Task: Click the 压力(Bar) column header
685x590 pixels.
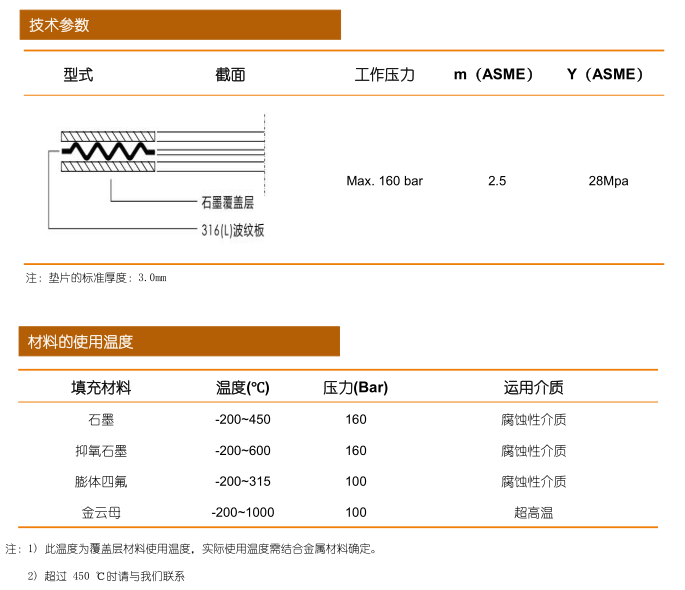Action: (355, 388)
